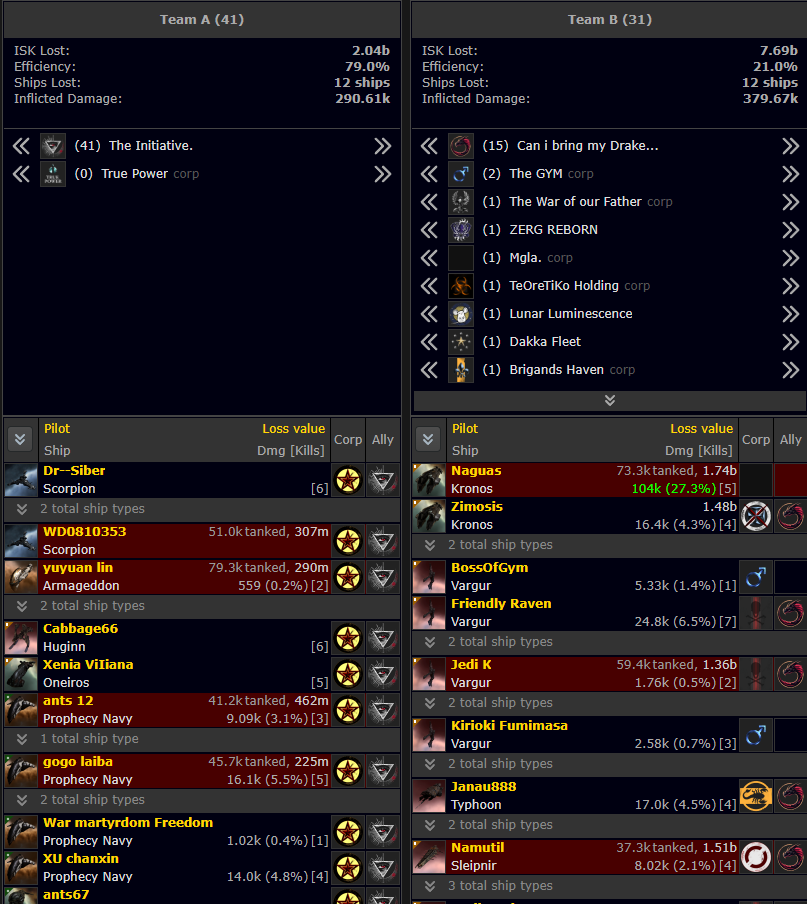Viewport: 807px width, 904px height.
Task: Click Zimosis's alliance icon
Action: tap(790, 516)
